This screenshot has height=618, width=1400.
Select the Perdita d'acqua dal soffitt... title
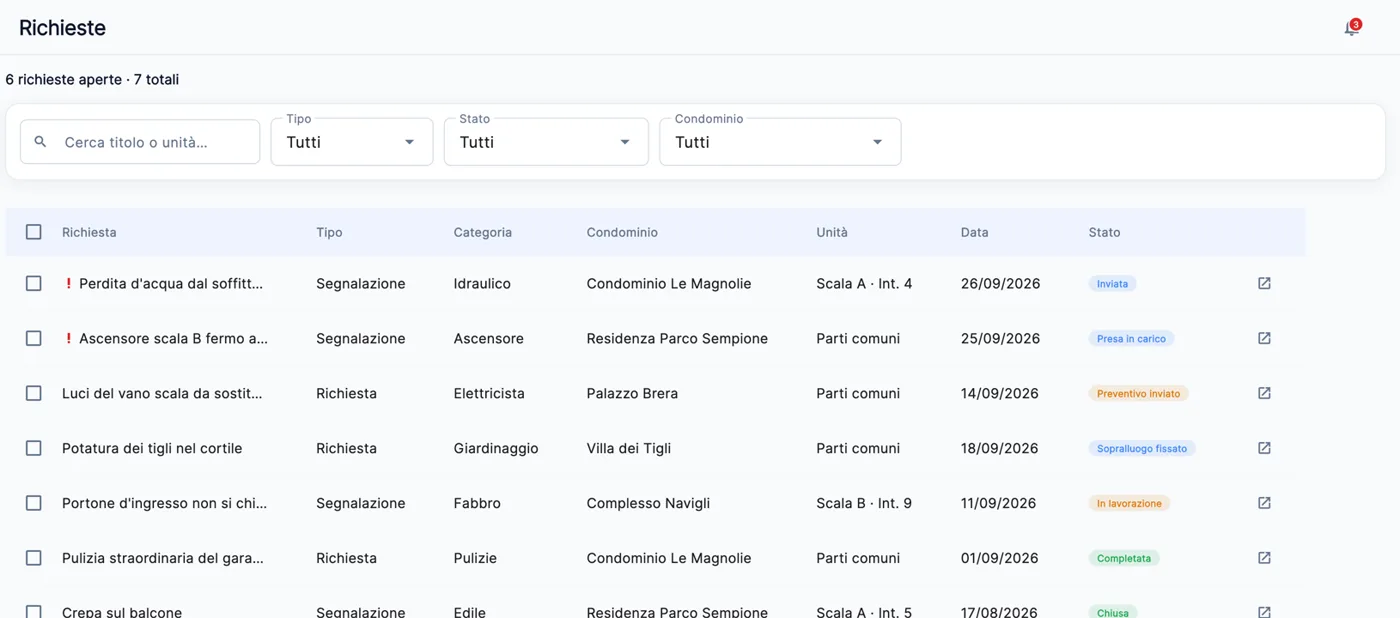tap(171, 283)
